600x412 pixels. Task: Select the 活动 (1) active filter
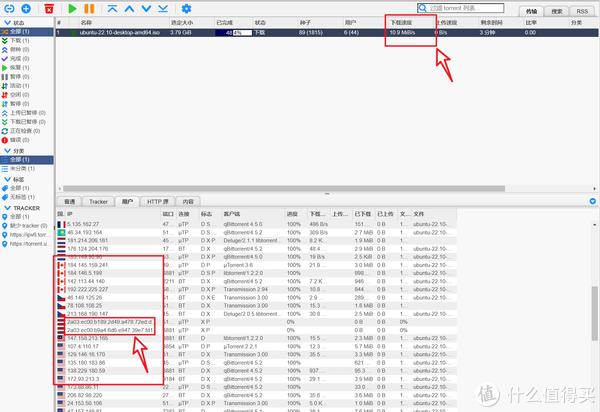pyautogui.click(x=27, y=86)
